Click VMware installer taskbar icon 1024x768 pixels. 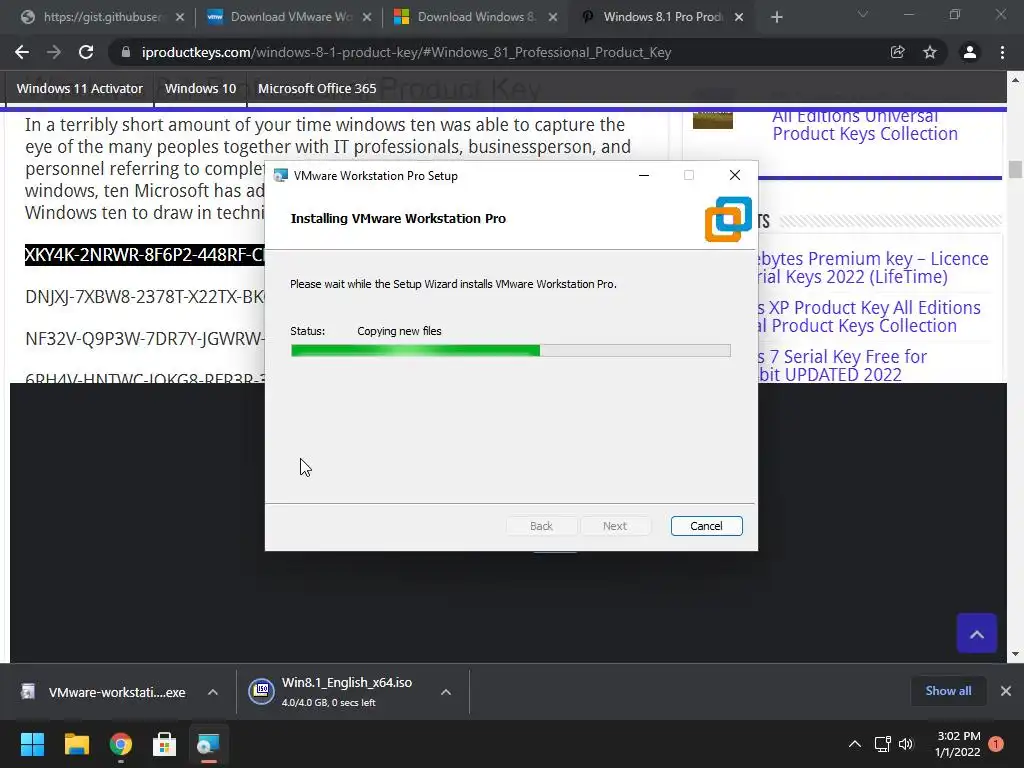tap(208, 744)
